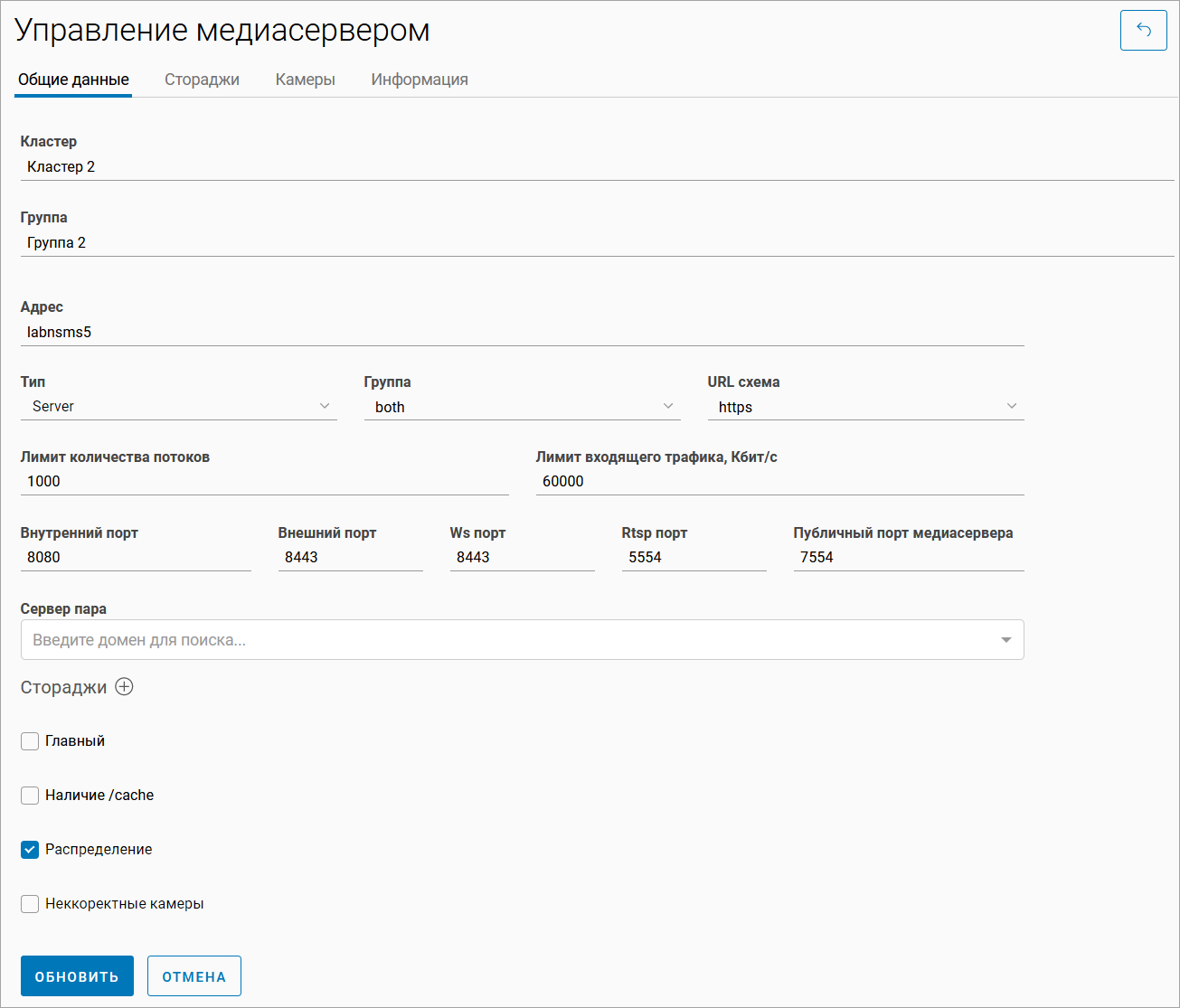Check the Неккоректные камеры checkbox
The width and height of the screenshot is (1180, 1008).
pos(30,904)
